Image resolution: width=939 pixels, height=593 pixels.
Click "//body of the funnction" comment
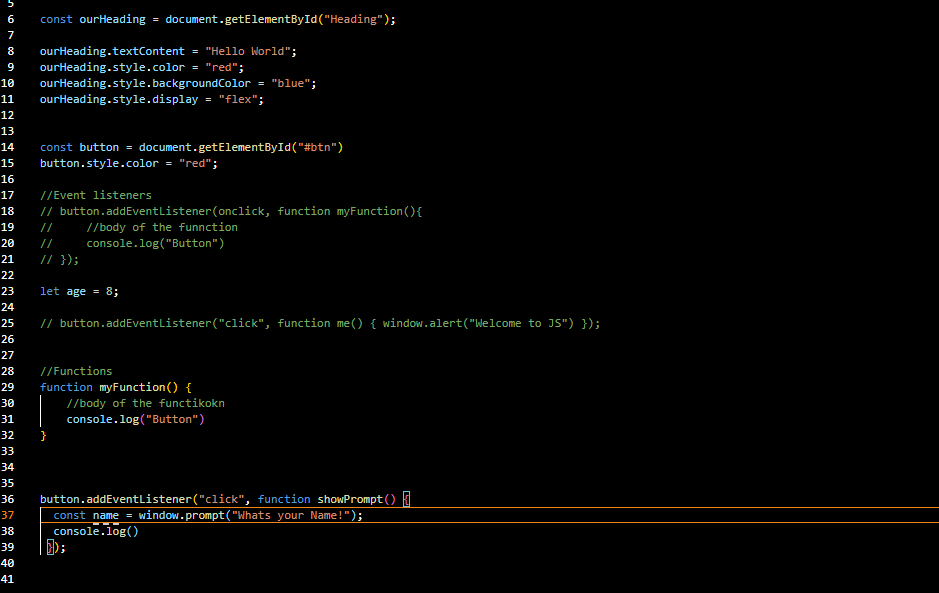162,228
